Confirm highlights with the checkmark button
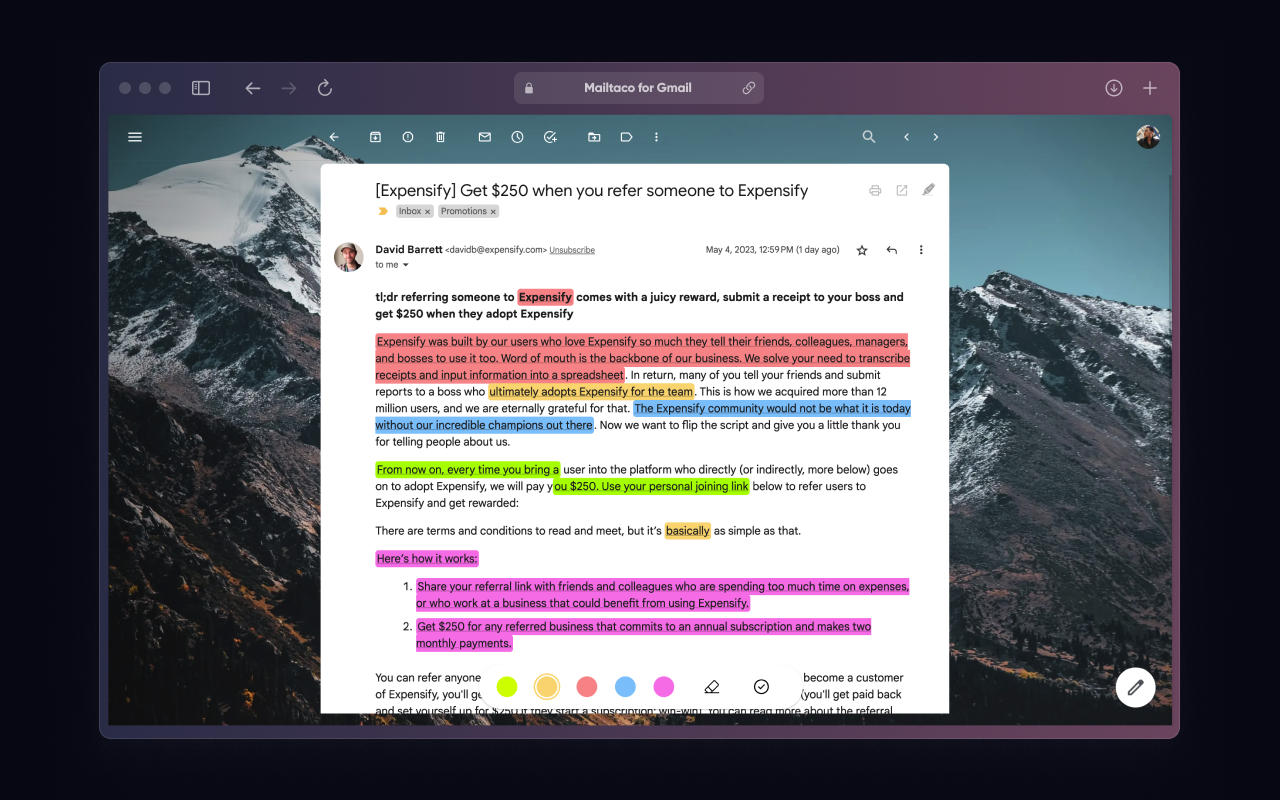Image resolution: width=1280 pixels, height=800 pixels. (761, 687)
